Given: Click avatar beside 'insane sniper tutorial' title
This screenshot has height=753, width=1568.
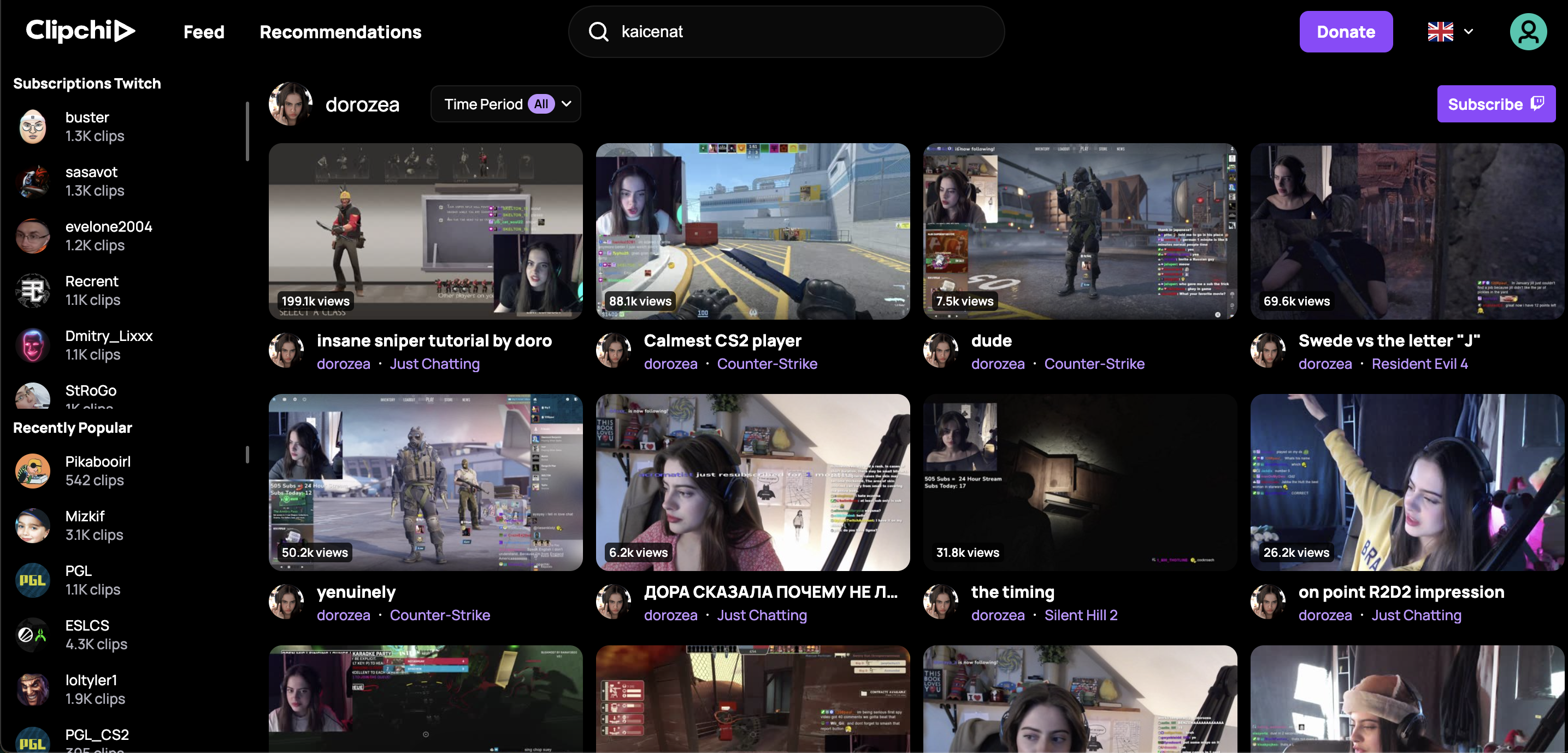Looking at the screenshot, I should [x=286, y=350].
